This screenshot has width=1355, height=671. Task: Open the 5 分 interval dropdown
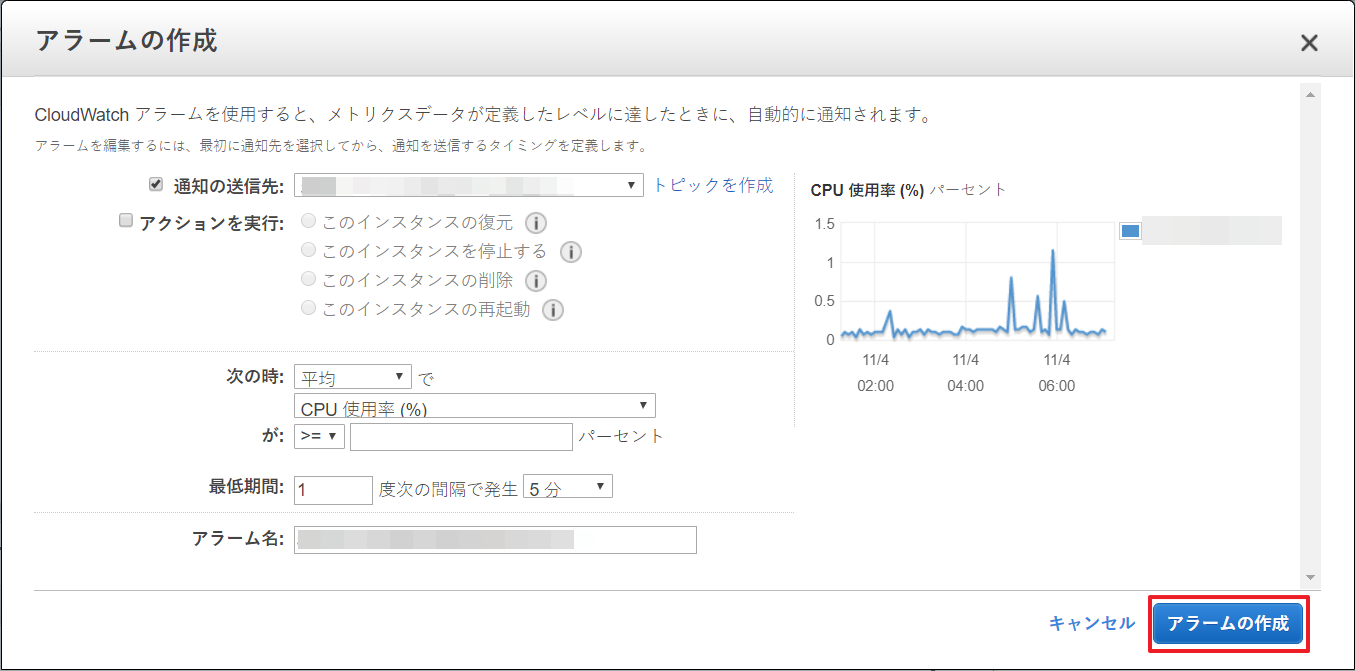(567, 488)
